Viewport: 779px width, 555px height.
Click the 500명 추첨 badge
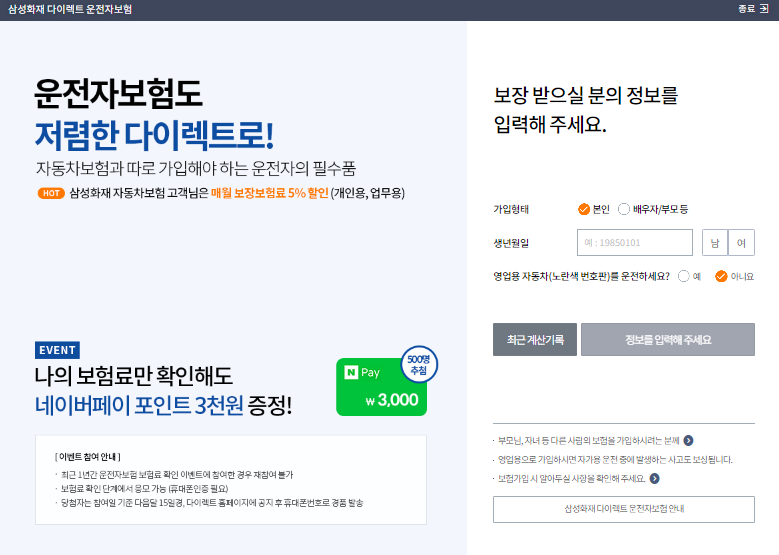(x=419, y=365)
